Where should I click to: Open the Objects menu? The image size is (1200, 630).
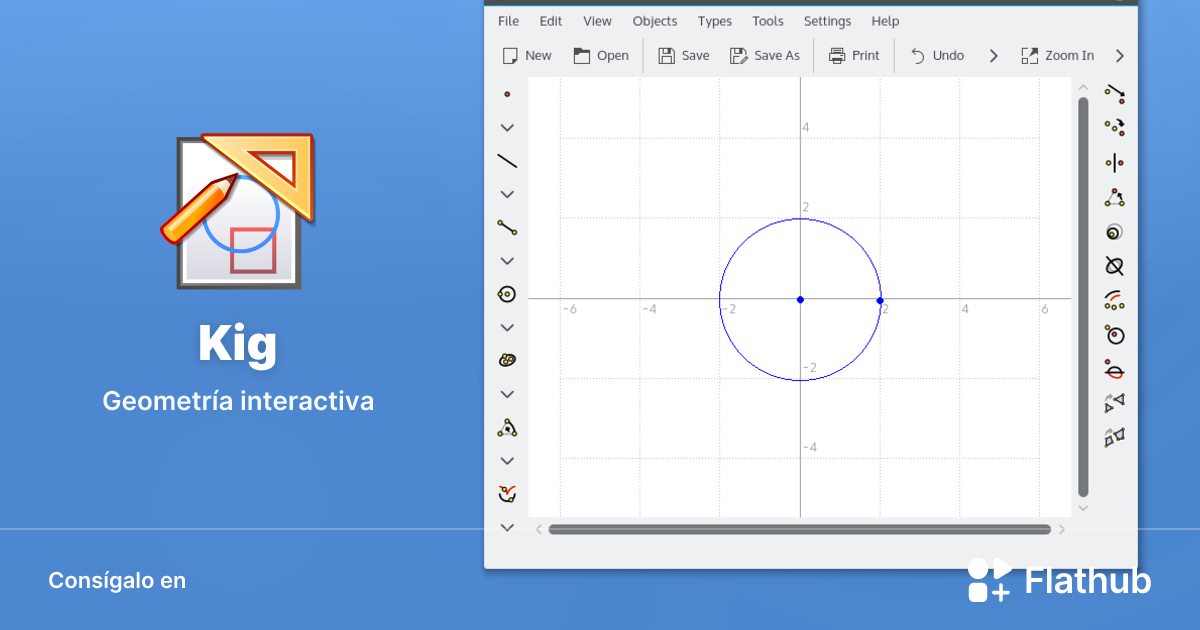coord(654,21)
